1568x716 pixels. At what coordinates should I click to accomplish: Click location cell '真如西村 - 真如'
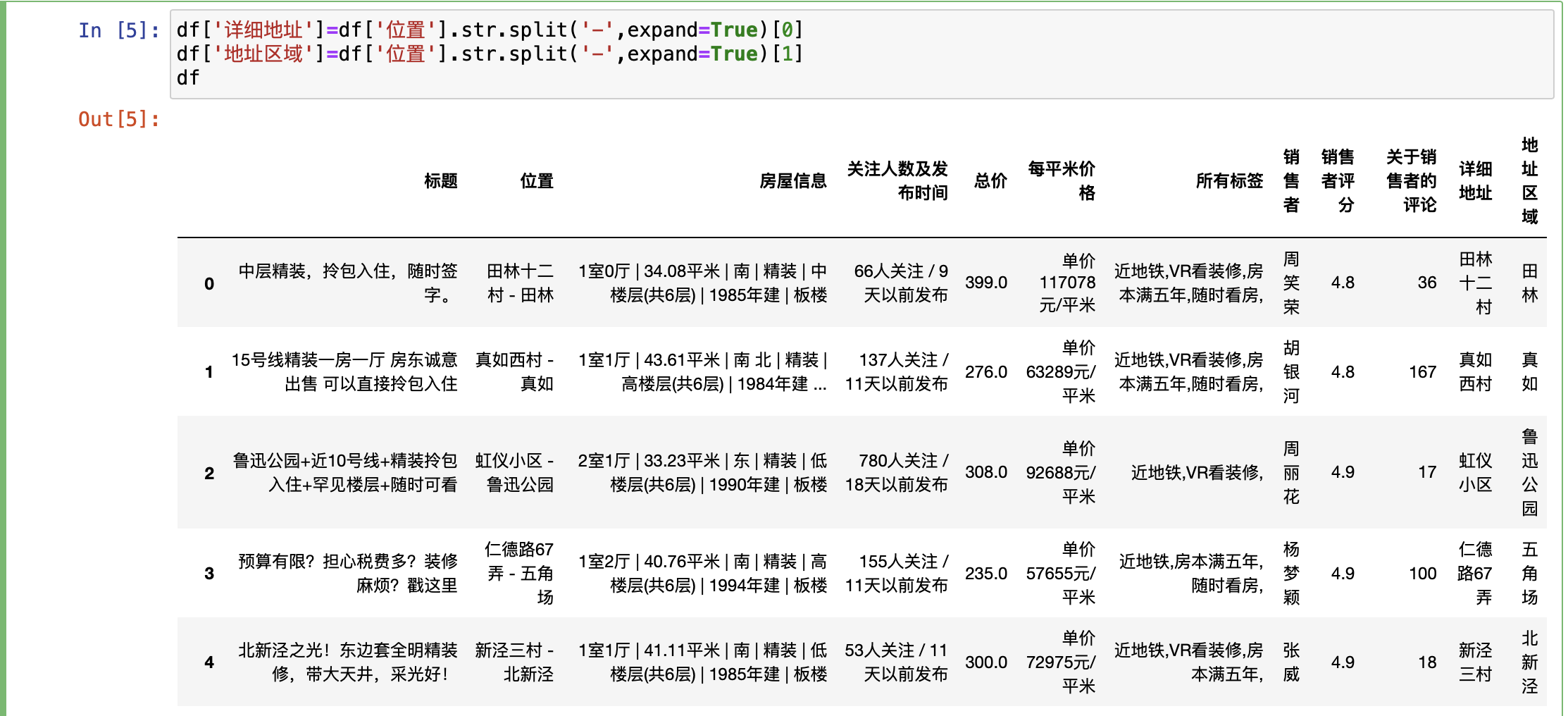(x=514, y=372)
